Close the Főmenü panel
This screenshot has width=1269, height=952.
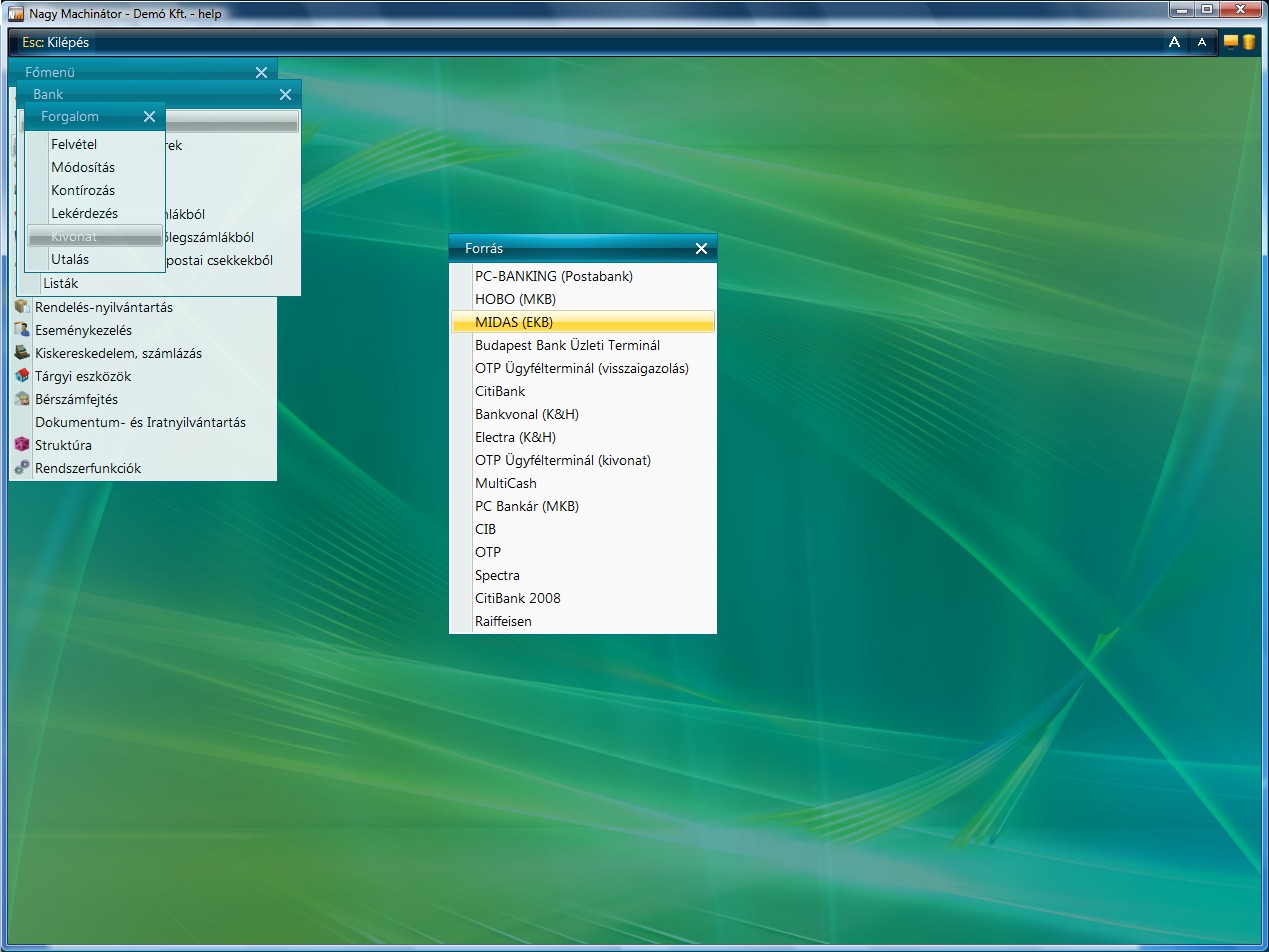click(261, 73)
